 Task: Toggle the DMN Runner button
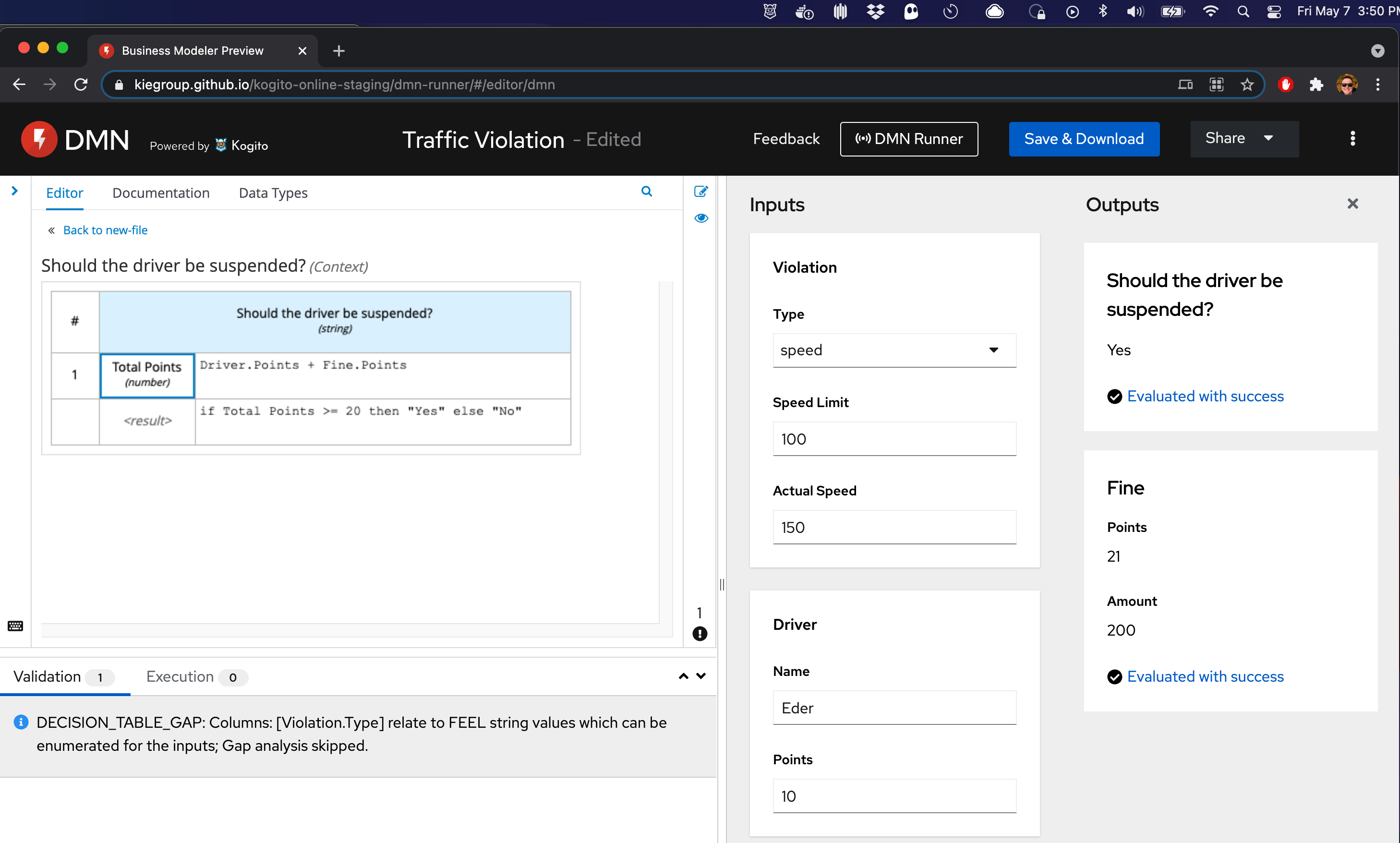[x=909, y=139]
